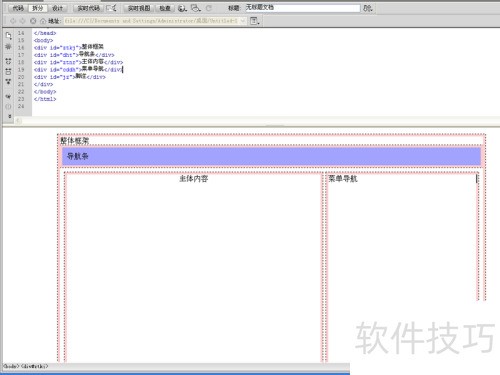Click the <body> tag on line 15
Image resolution: width=500 pixels, height=375 pixels.
tap(43, 40)
